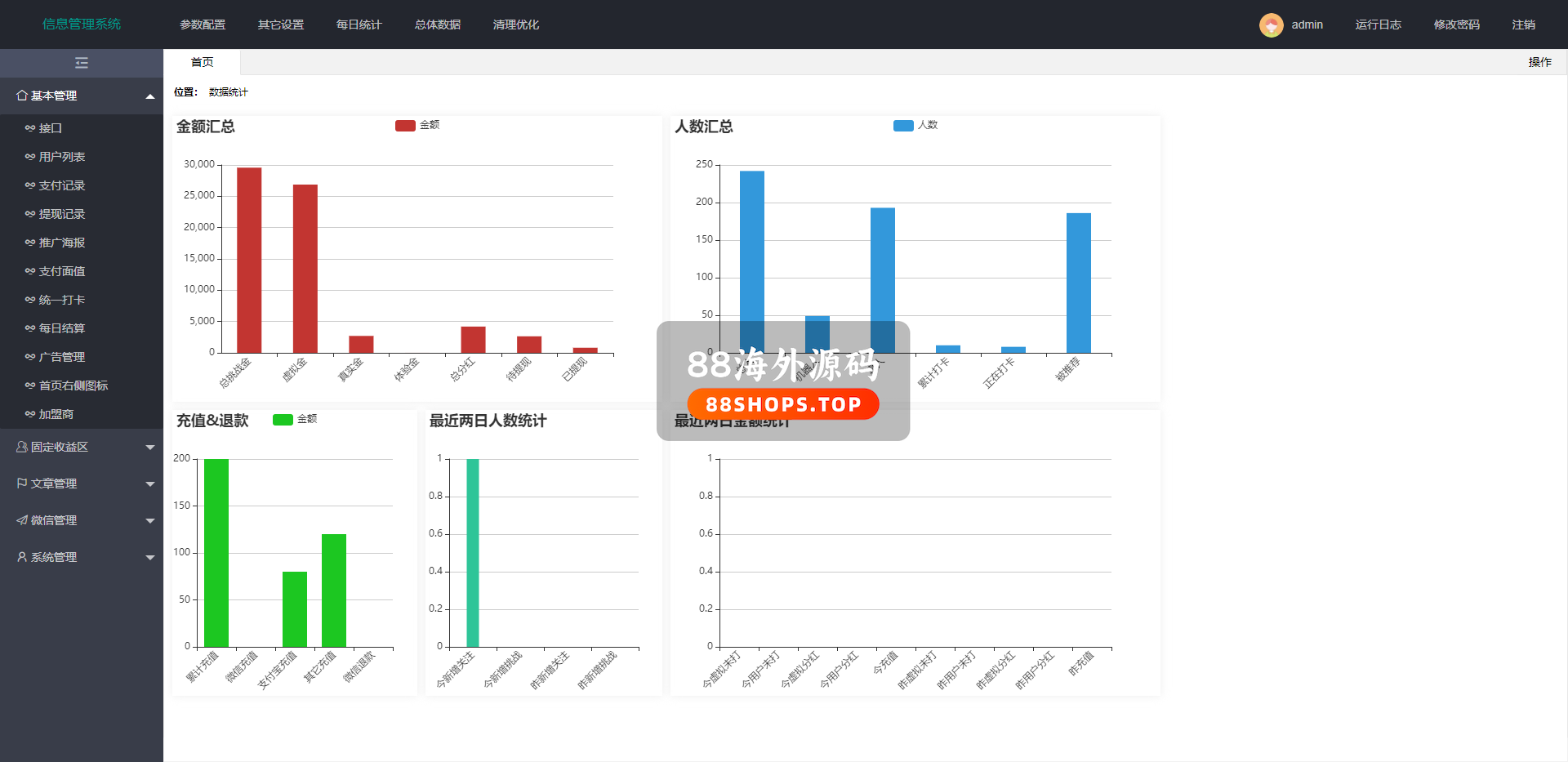Collapse the sidebar using the hamburger icon
The image size is (1568, 762).
point(82,63)
